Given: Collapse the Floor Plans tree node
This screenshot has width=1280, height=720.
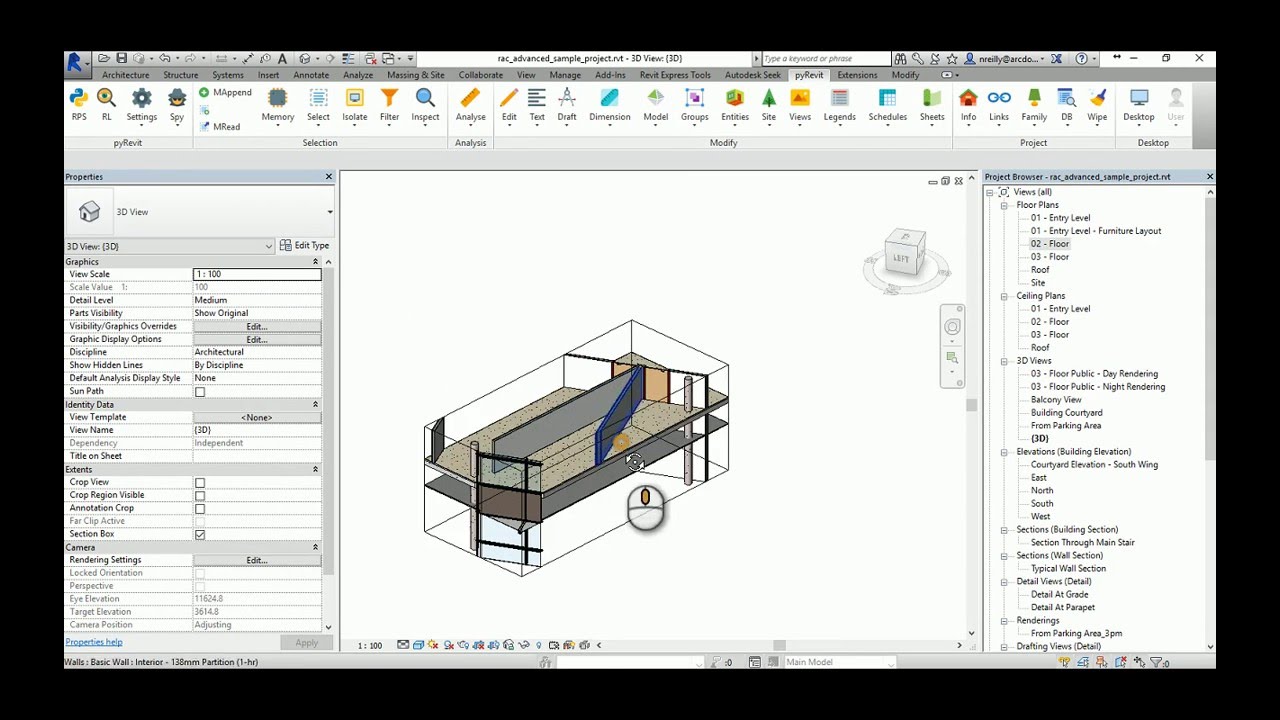Looking at the screenshot, I should [1004, 205].
